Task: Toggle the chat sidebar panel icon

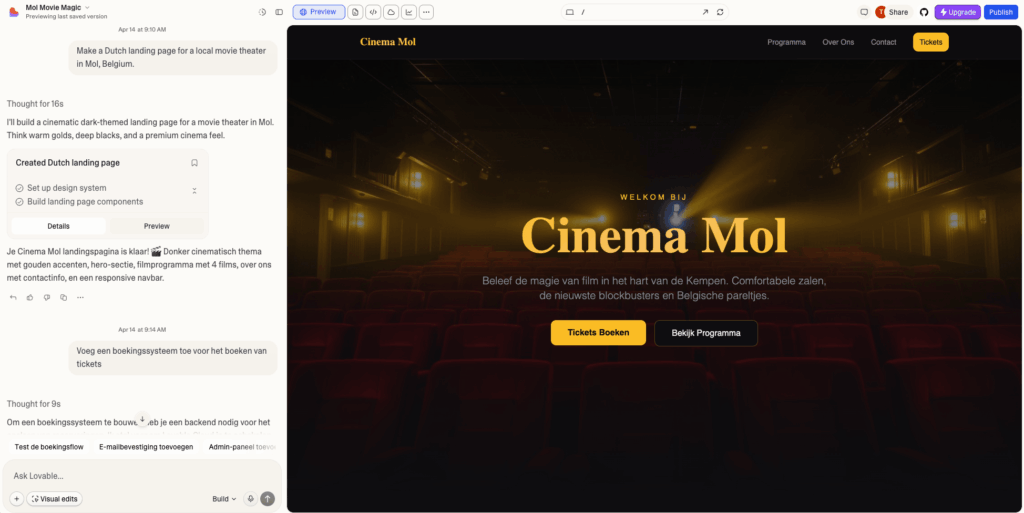Action: point(279,12)
